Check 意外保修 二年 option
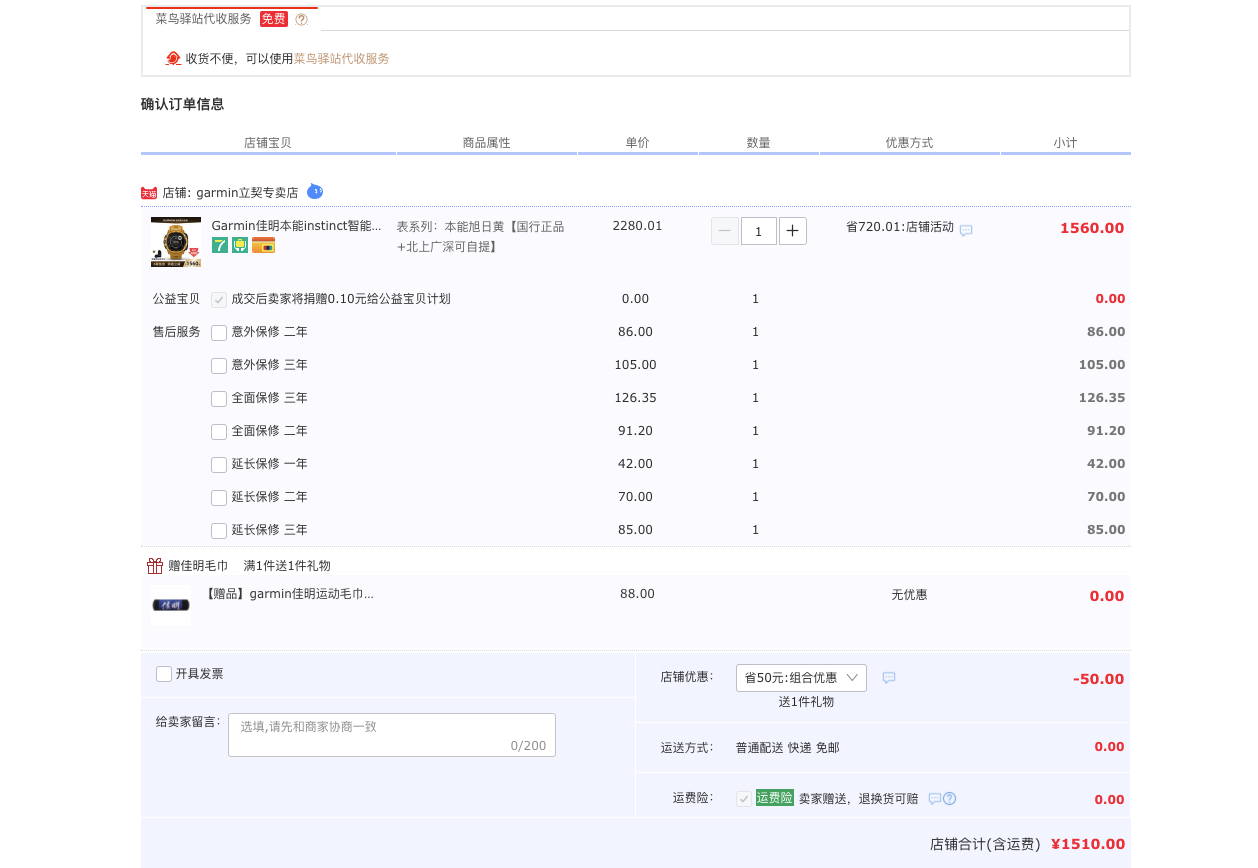This screenshot has height=868, width=1258. tap(219, 332)
